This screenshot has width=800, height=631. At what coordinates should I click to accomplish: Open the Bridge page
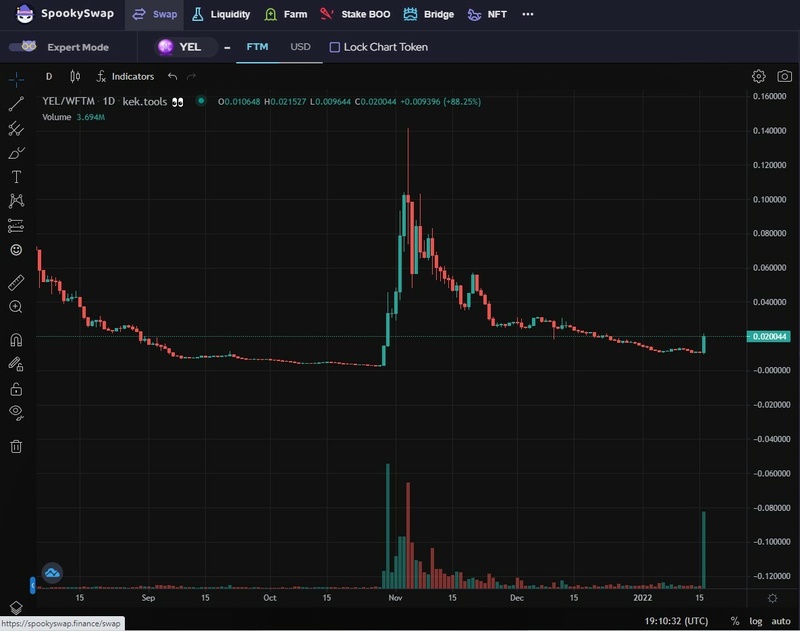pyautogui.click(x=429, y=14)
